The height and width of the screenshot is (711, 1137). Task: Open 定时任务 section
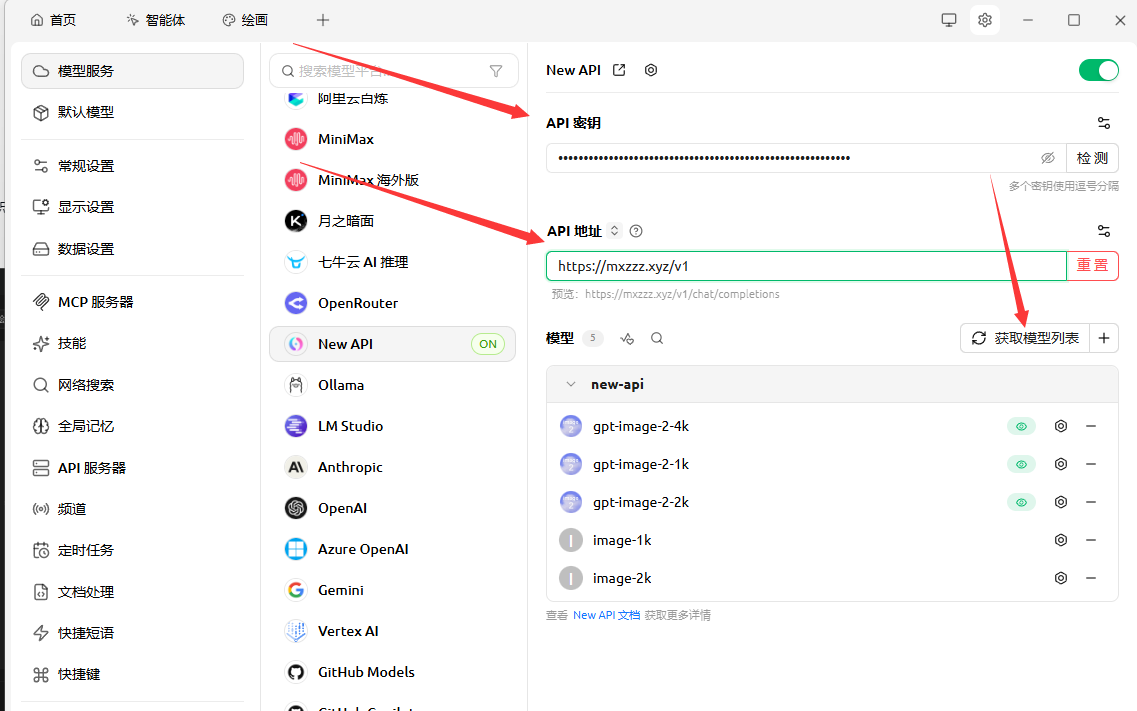click(133, 551)
